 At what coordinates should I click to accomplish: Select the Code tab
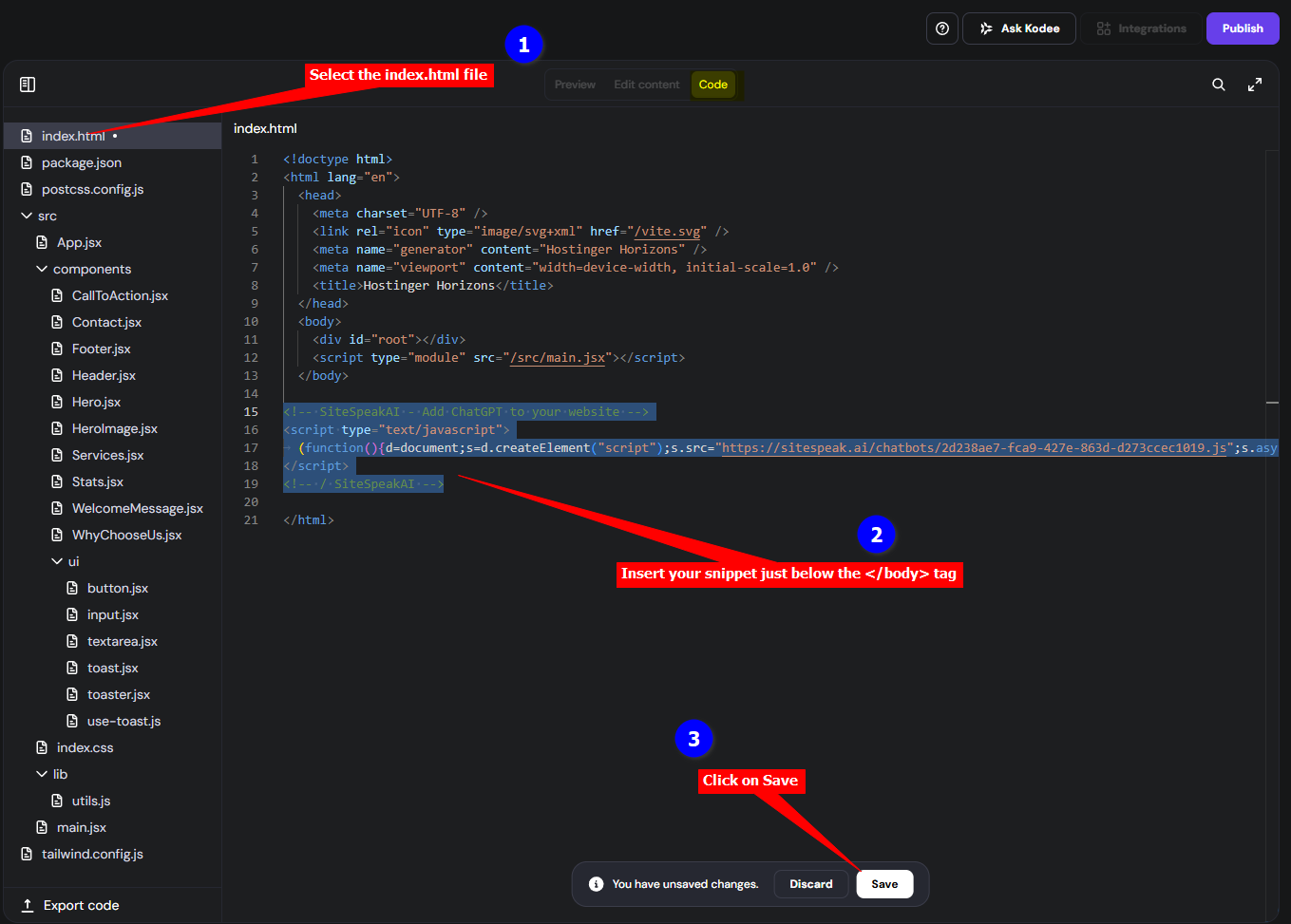point(712,85)
